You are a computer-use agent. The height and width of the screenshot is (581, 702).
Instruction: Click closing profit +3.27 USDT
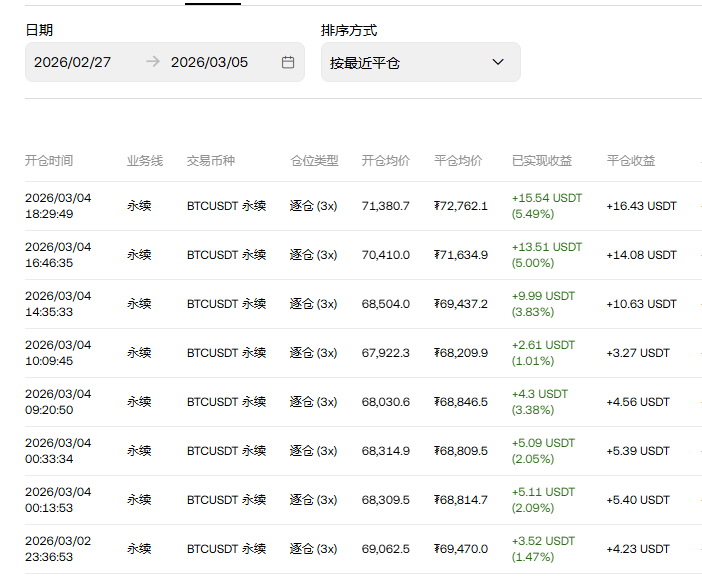(638, 353)
